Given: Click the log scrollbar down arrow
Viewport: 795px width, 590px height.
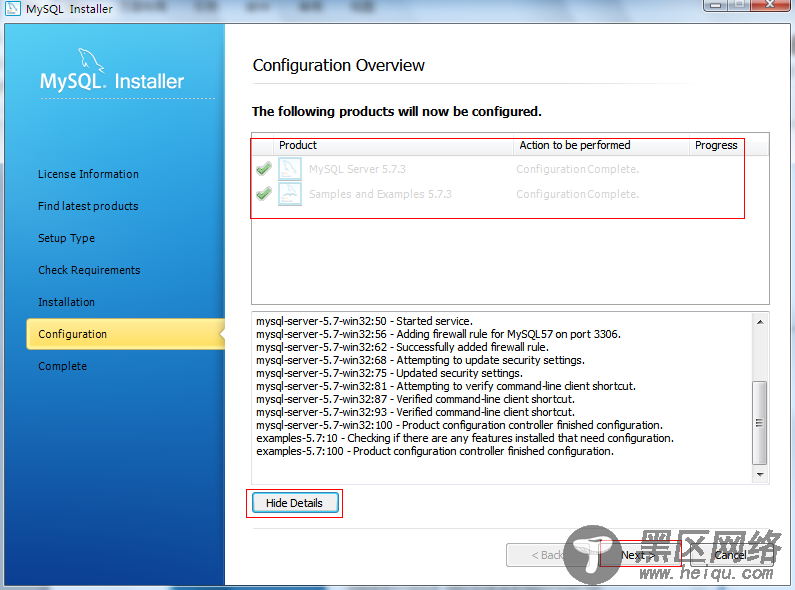Looking at the screenshot, I should click(760, 474).
